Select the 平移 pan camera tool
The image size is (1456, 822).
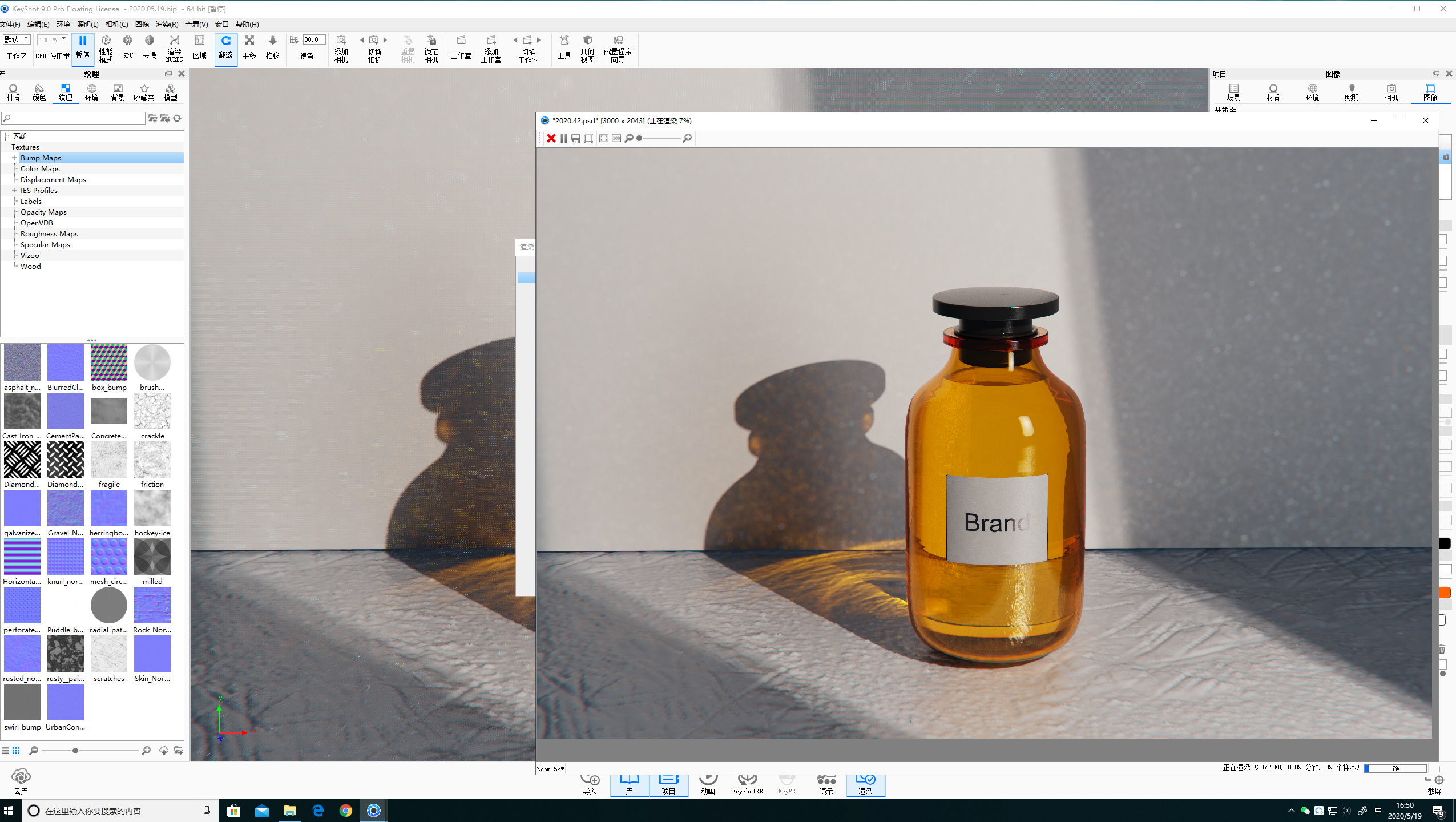[249, 49]
